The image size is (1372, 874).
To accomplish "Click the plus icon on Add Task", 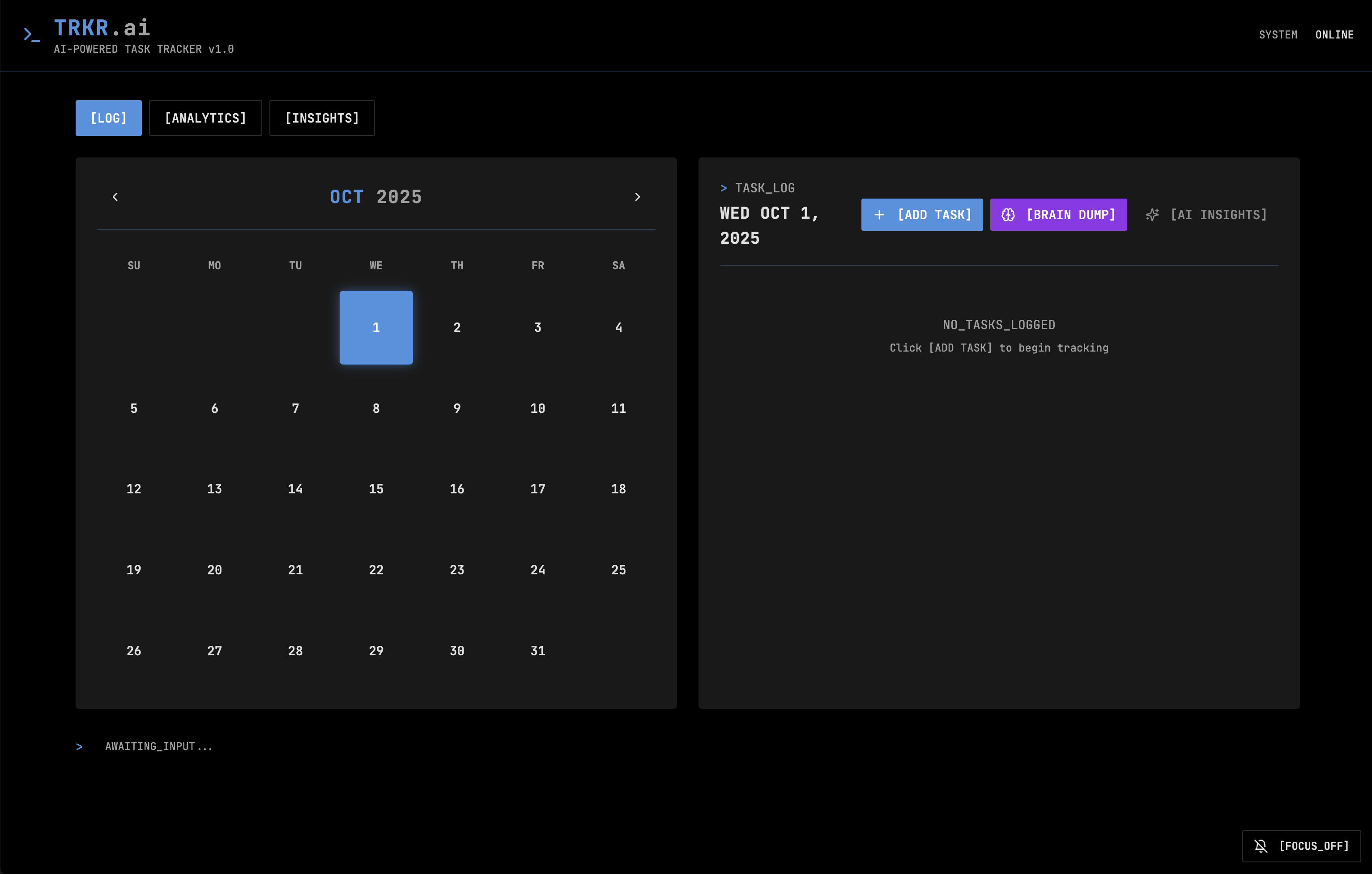I will click(x=879, y=215).
